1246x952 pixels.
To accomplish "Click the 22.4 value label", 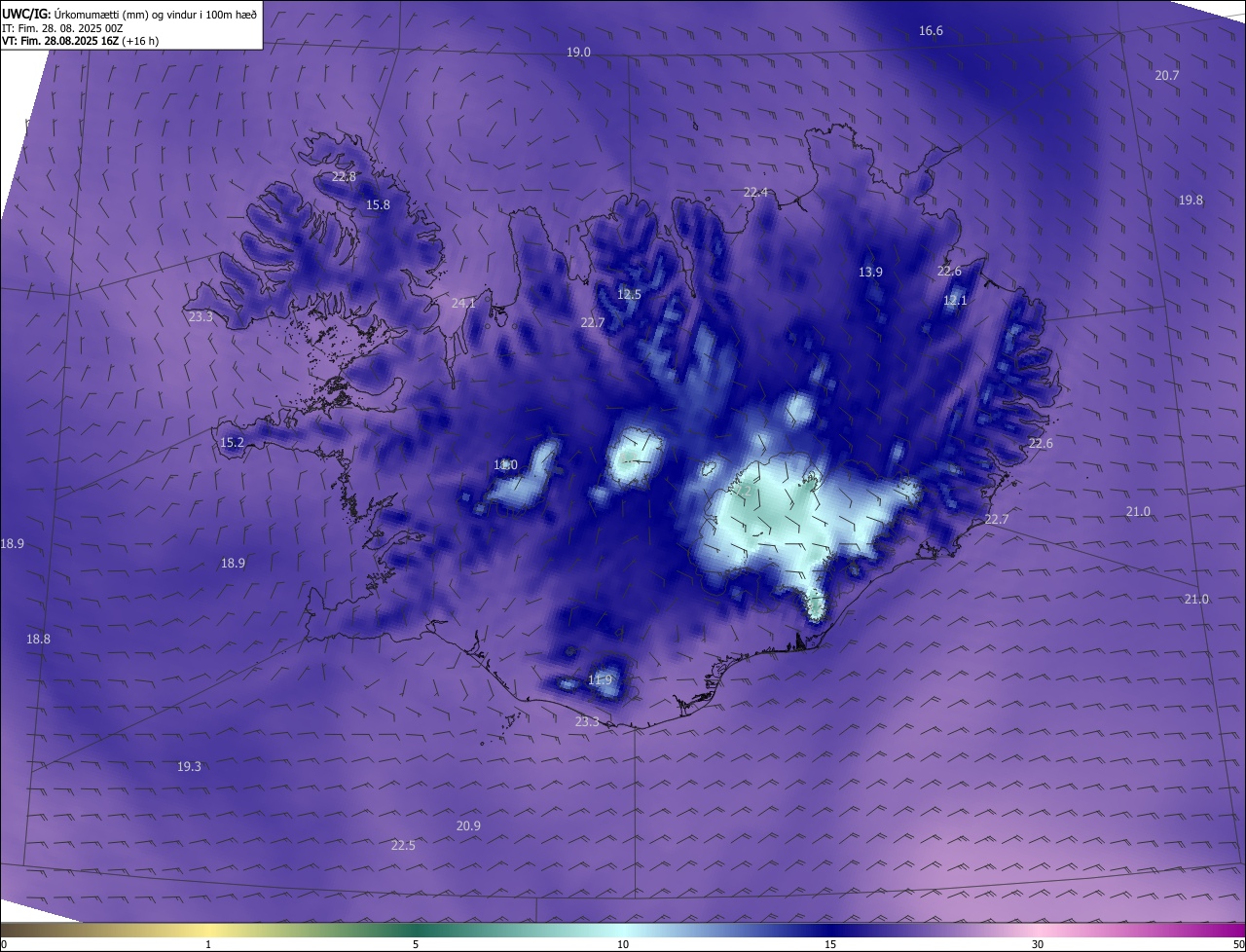I will (x=755, y=193).
